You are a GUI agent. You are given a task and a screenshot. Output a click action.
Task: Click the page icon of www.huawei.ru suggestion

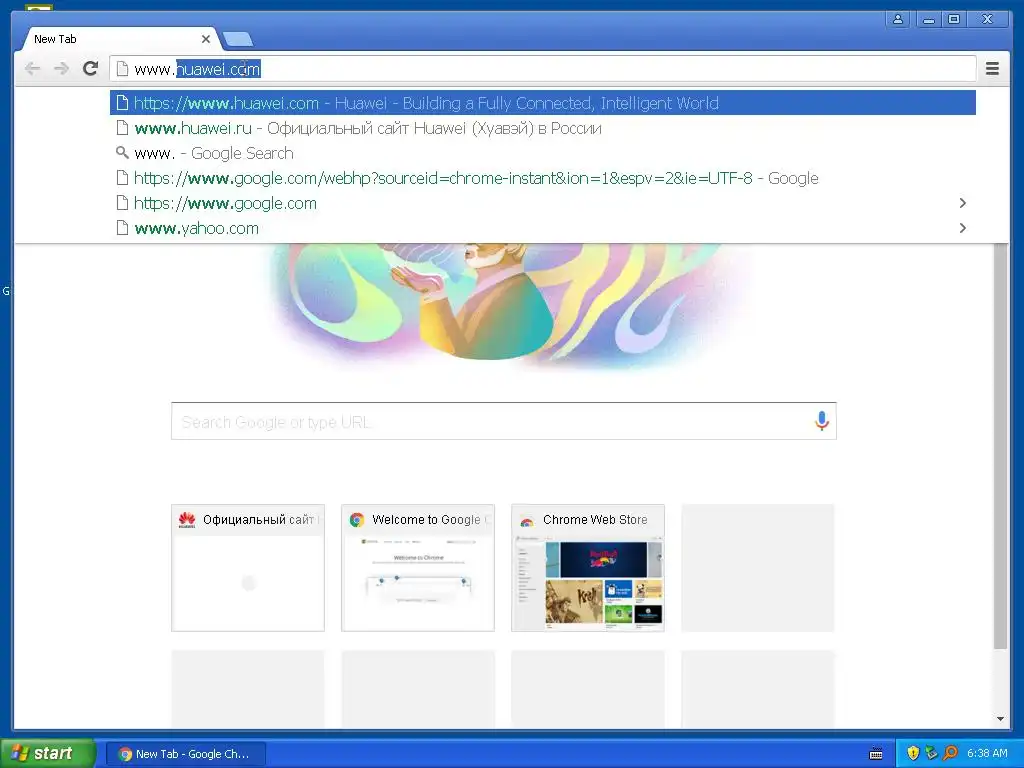coord(121,128)
